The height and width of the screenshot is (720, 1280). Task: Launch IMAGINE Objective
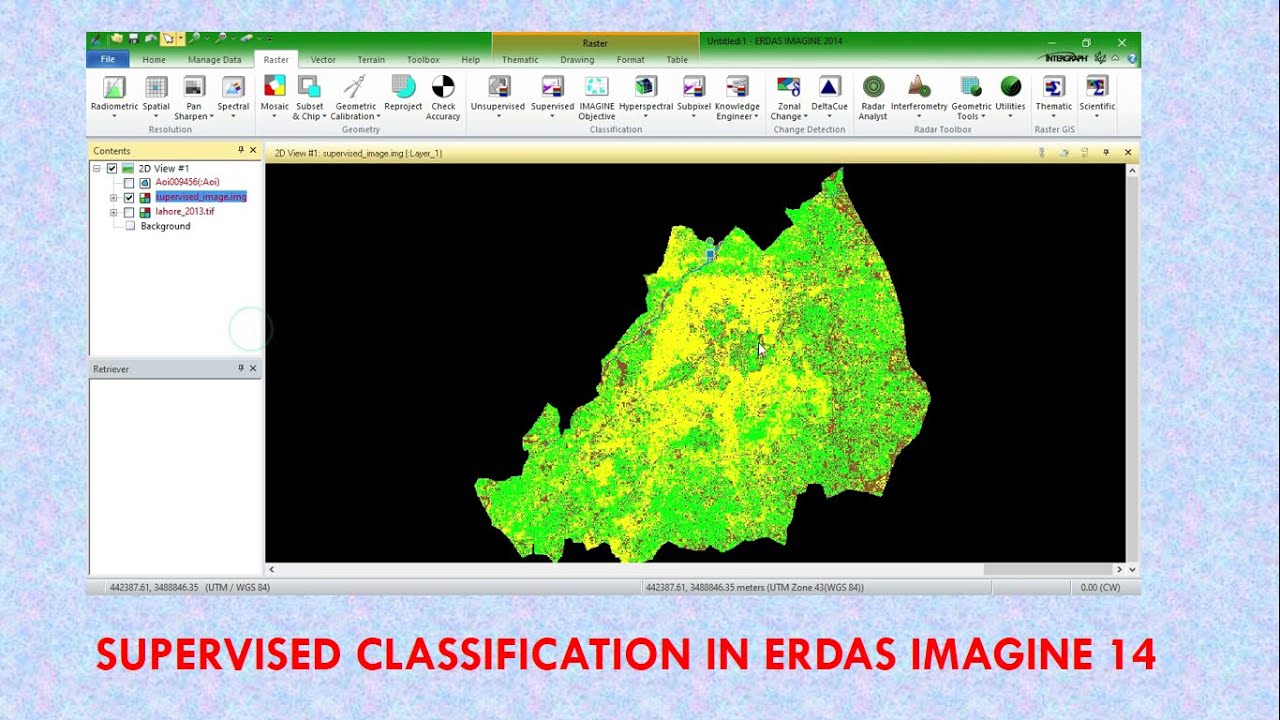[596, 98]
